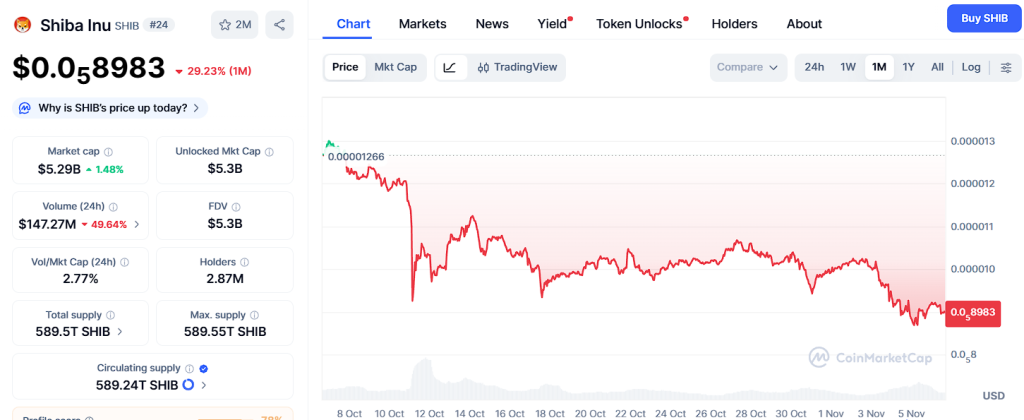Select the line chart type icon
Screen dimensions: 1024x420
click(x=450, y=67)
